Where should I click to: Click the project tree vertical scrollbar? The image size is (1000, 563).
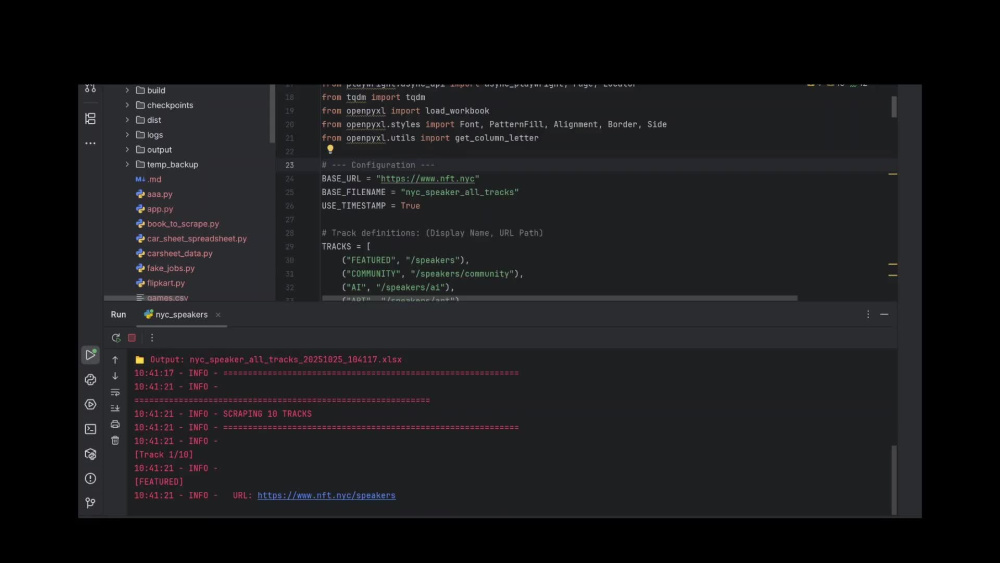pyautogui.click(x=272, y=113)
